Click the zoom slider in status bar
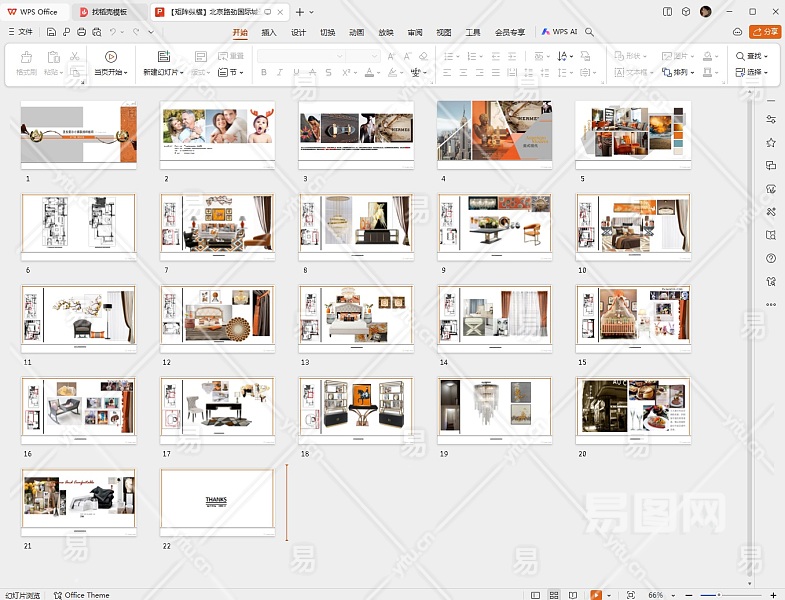This screenshot has width=785, height=600. click(718, 595)
